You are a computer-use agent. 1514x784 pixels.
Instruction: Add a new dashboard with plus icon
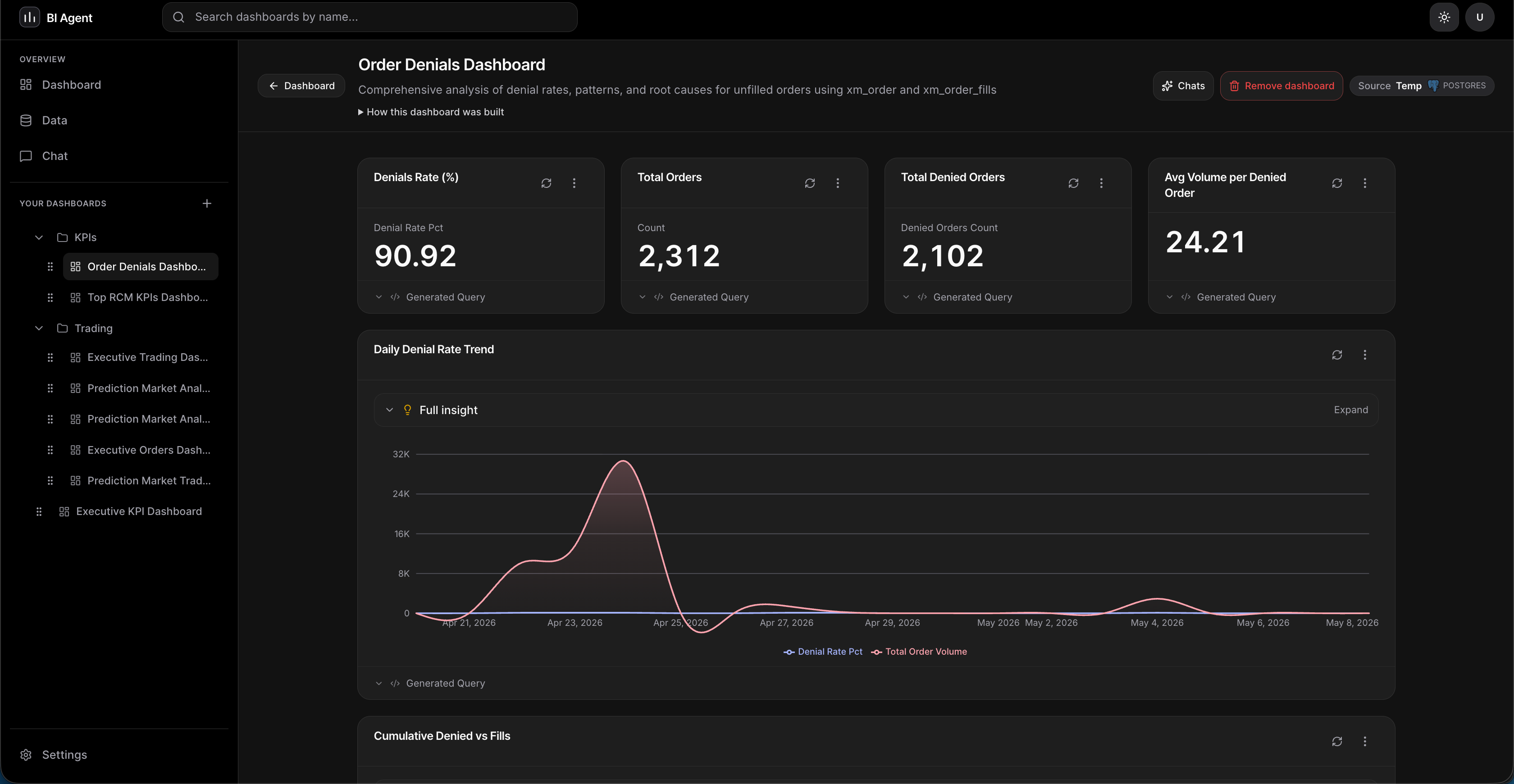pos(207,203)
